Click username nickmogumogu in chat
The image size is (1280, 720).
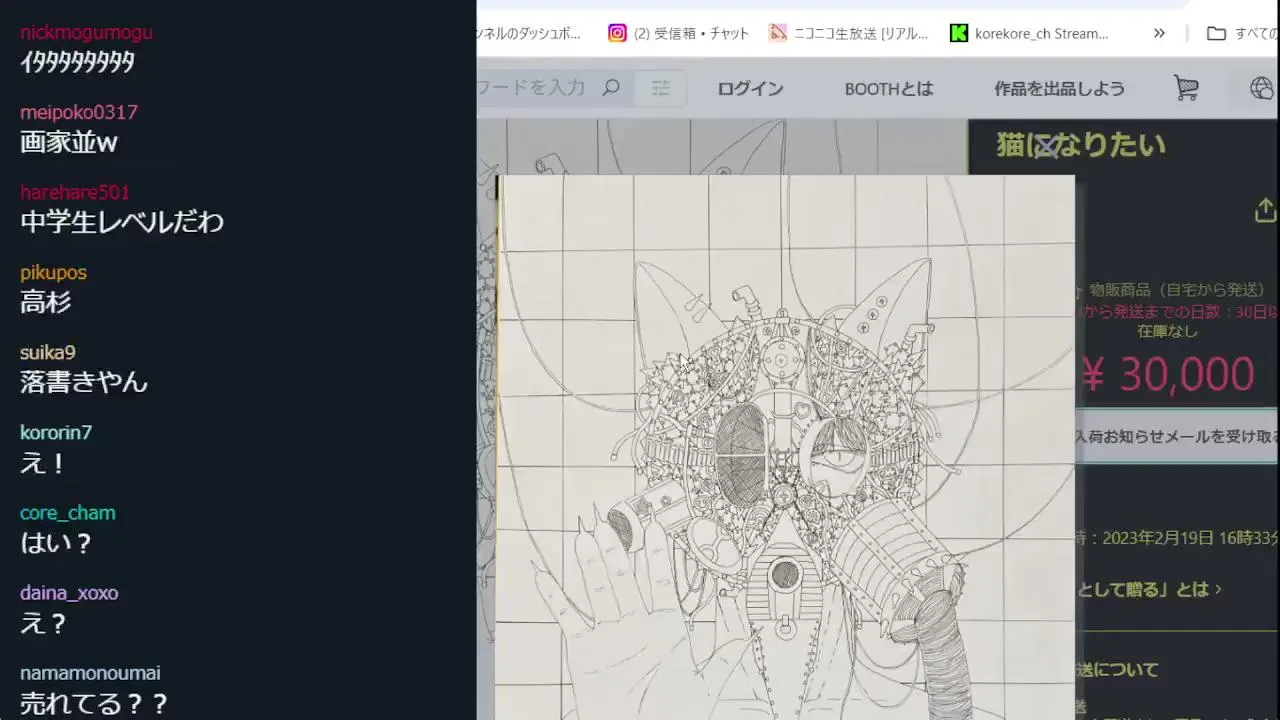pos(86,32)
